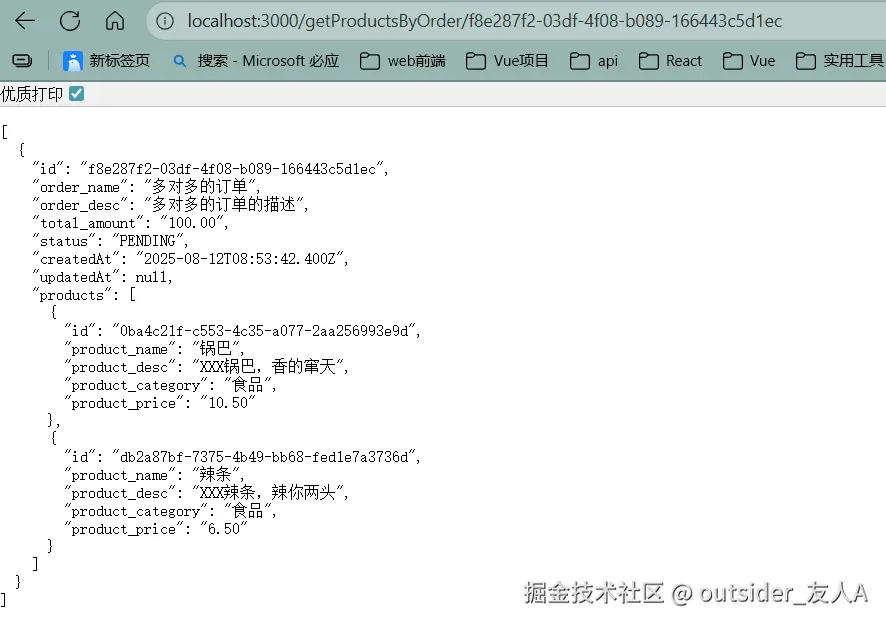Refresh the current page

click(68, 20)
